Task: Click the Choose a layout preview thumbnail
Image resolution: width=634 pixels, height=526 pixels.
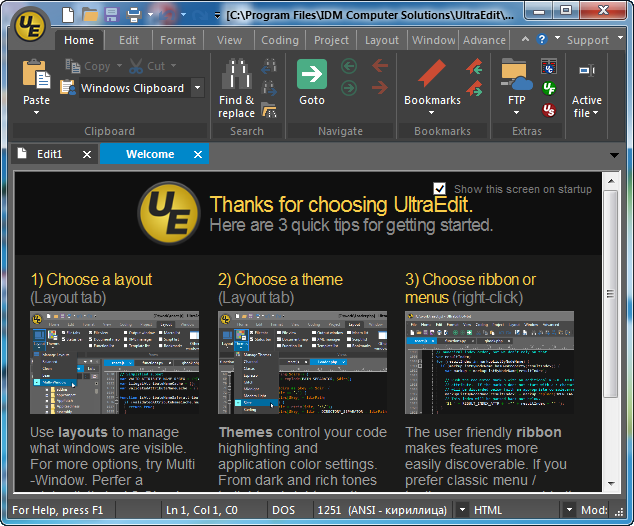Action: [x=114, y=362]
